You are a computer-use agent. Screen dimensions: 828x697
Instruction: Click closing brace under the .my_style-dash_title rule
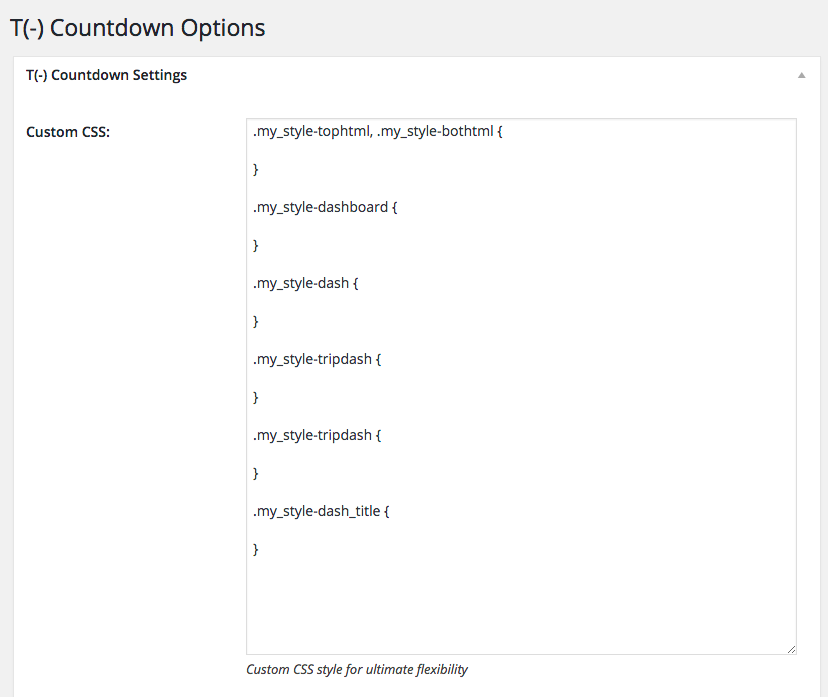click(257, 549)
